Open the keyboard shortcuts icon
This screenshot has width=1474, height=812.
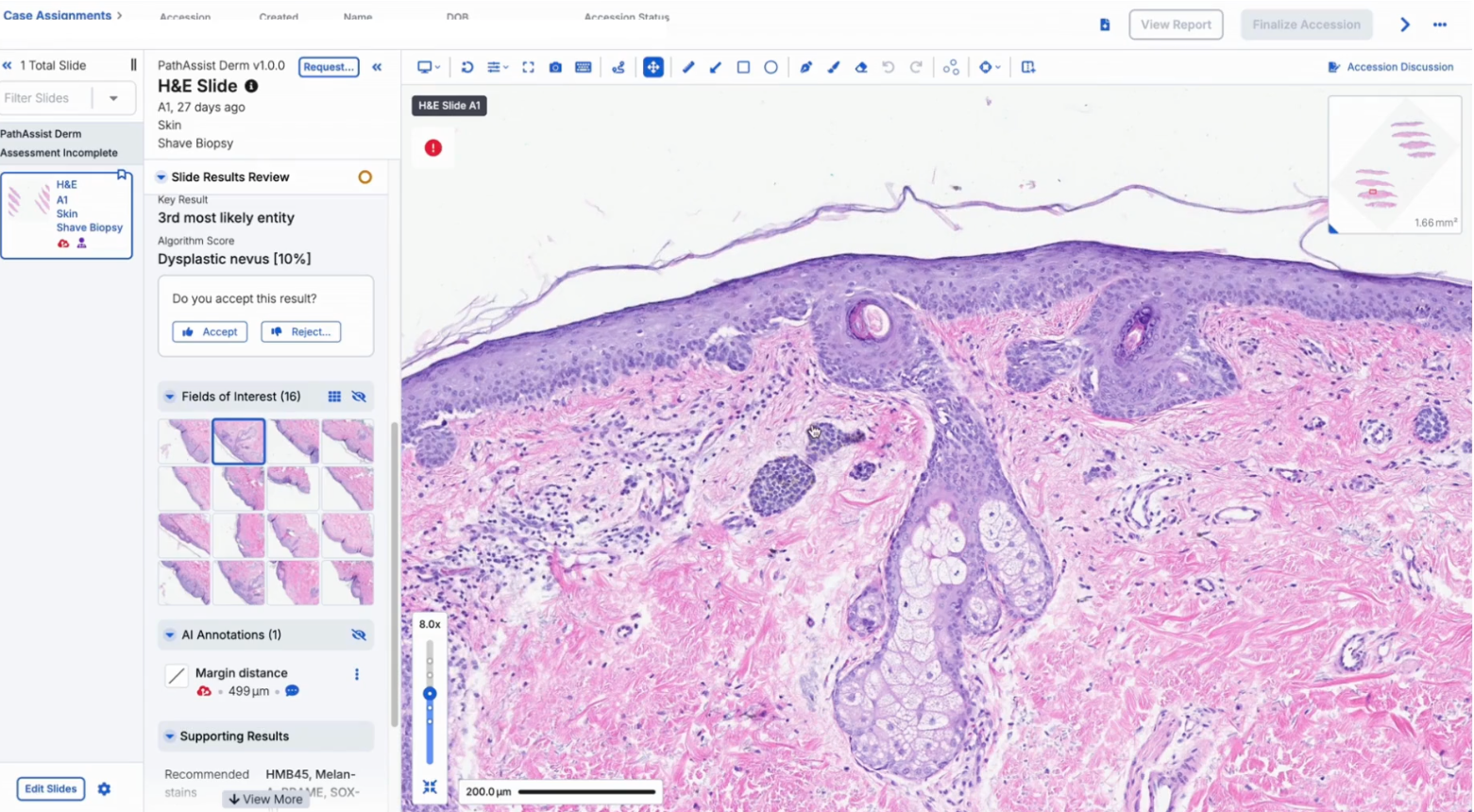584,66
